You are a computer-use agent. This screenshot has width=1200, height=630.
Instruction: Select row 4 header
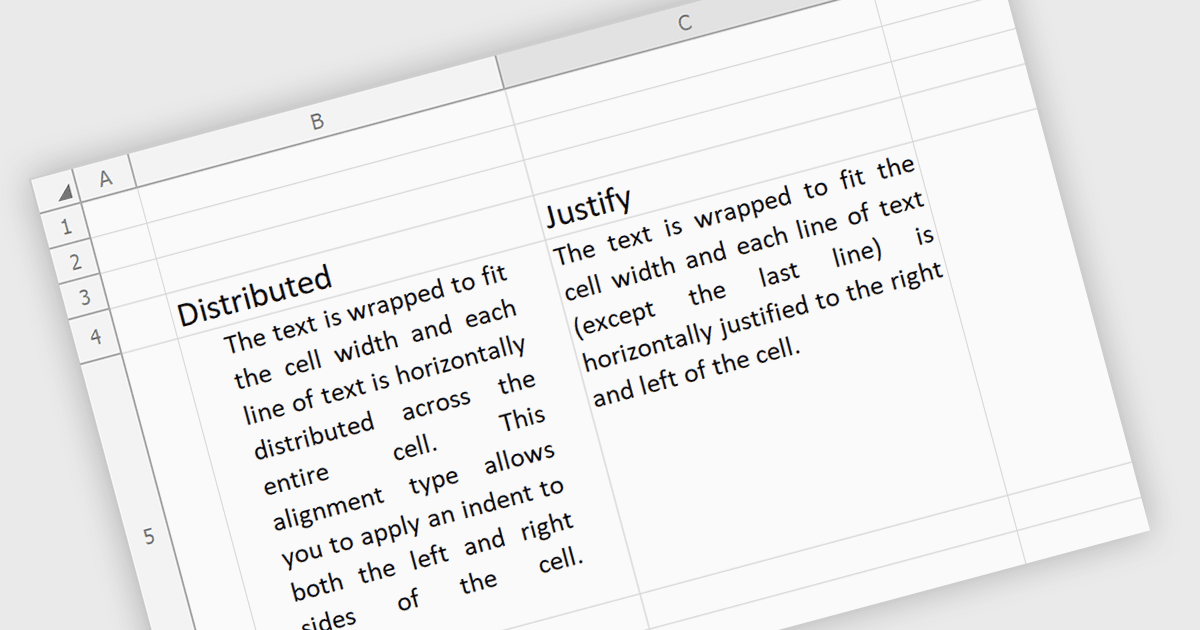pos(95,336)
